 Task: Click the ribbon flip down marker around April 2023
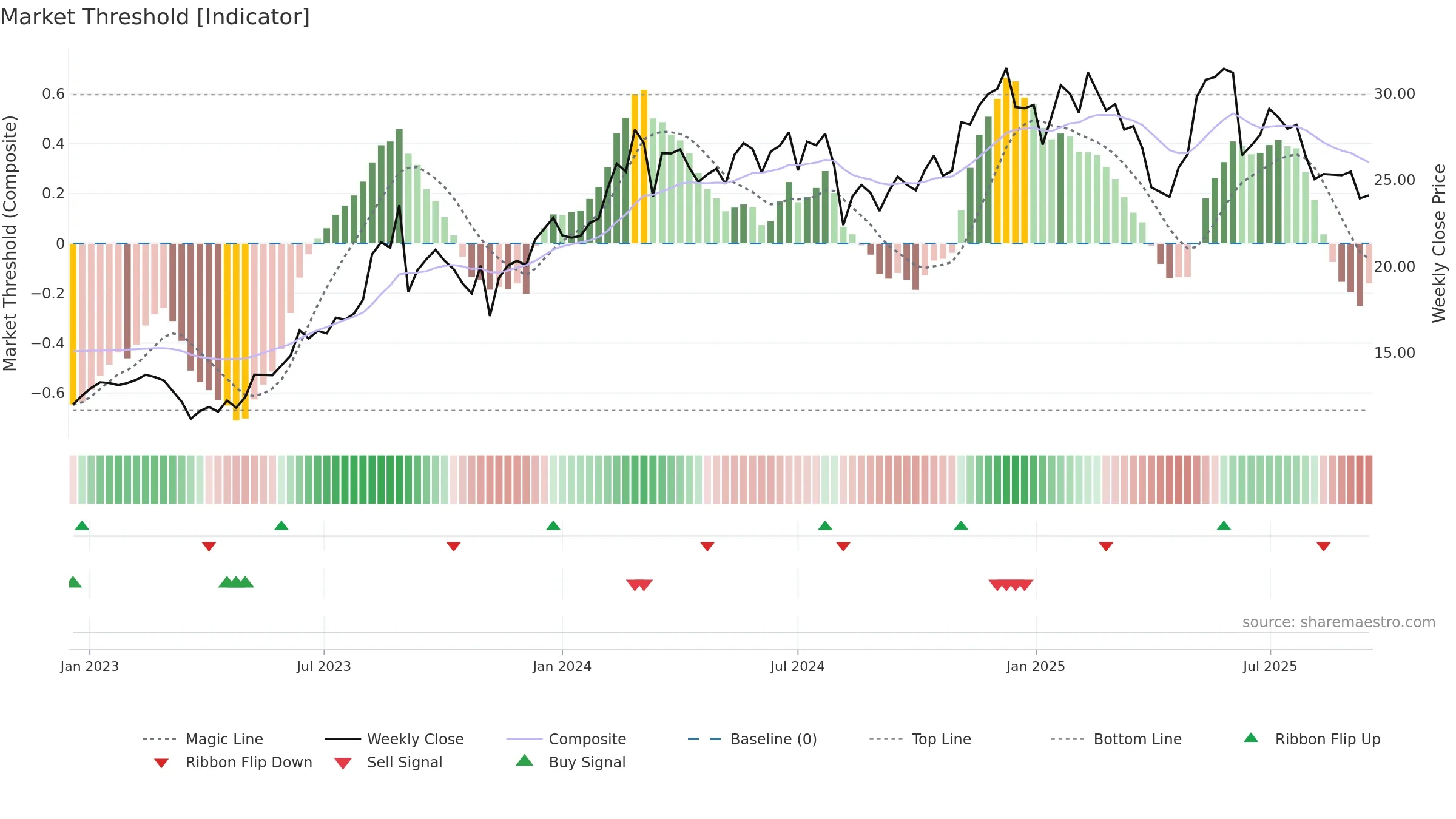(x=209, y=547)
